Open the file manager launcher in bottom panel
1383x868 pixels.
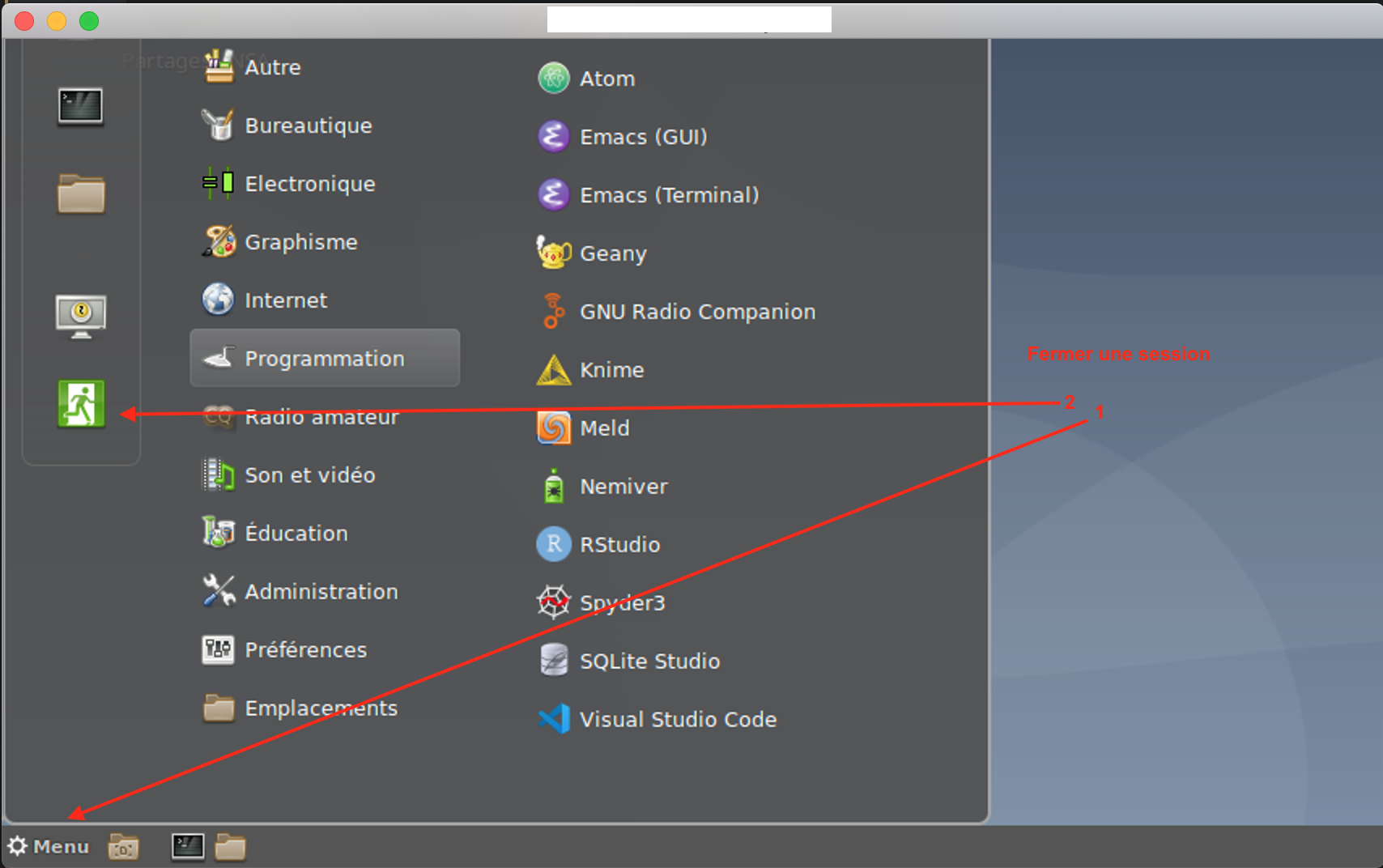[x=231, y=847]
